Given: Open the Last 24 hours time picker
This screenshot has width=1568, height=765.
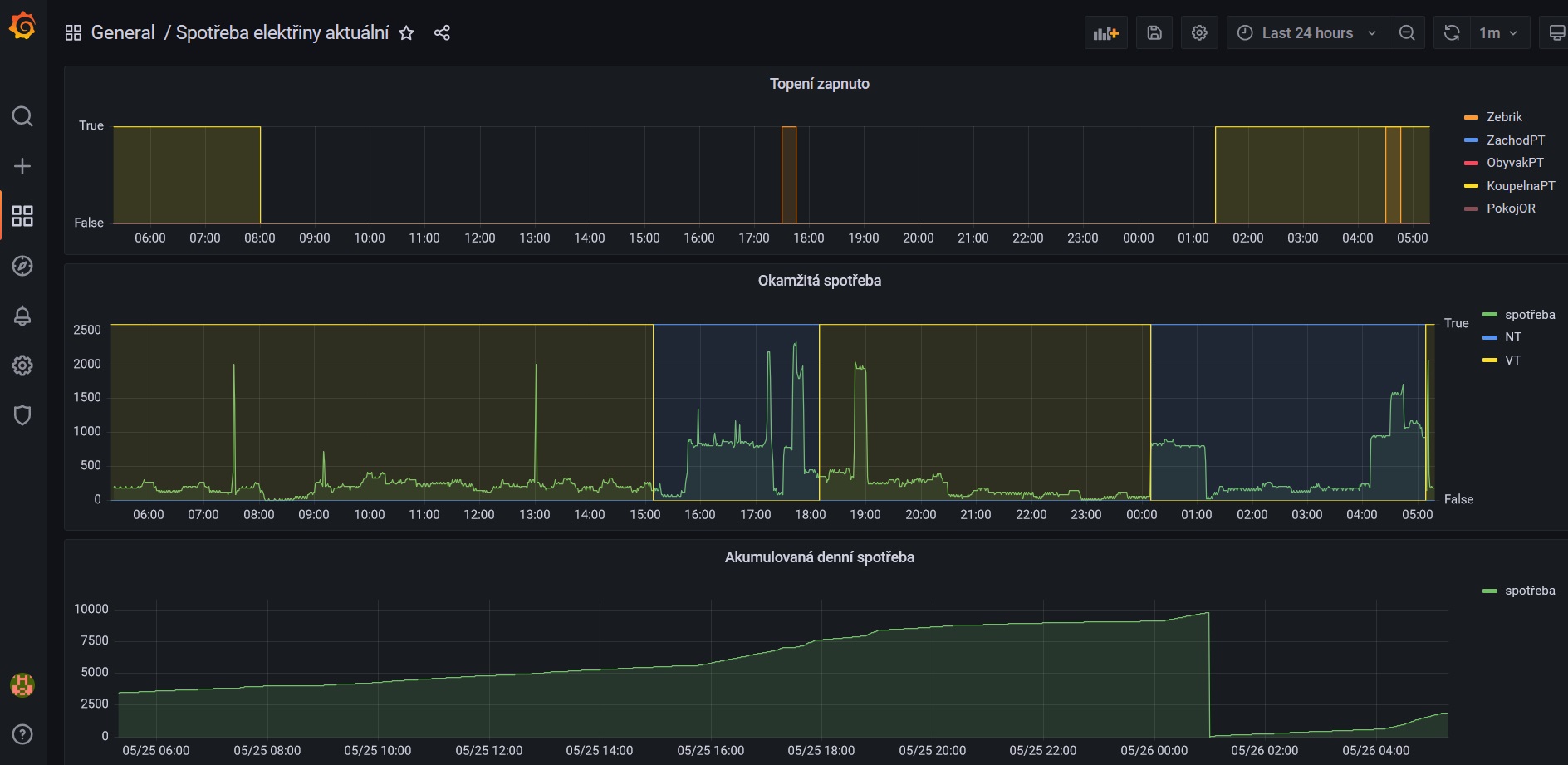Looking at the screenshot, I should [1307, 33].
